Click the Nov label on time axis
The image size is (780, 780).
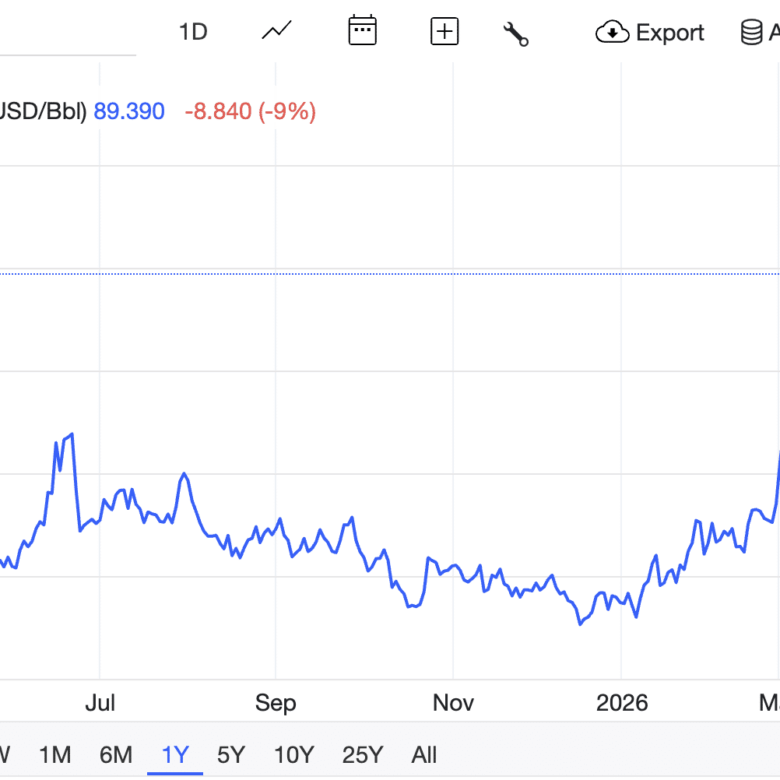pyautogui.click(x=453, y=703)
